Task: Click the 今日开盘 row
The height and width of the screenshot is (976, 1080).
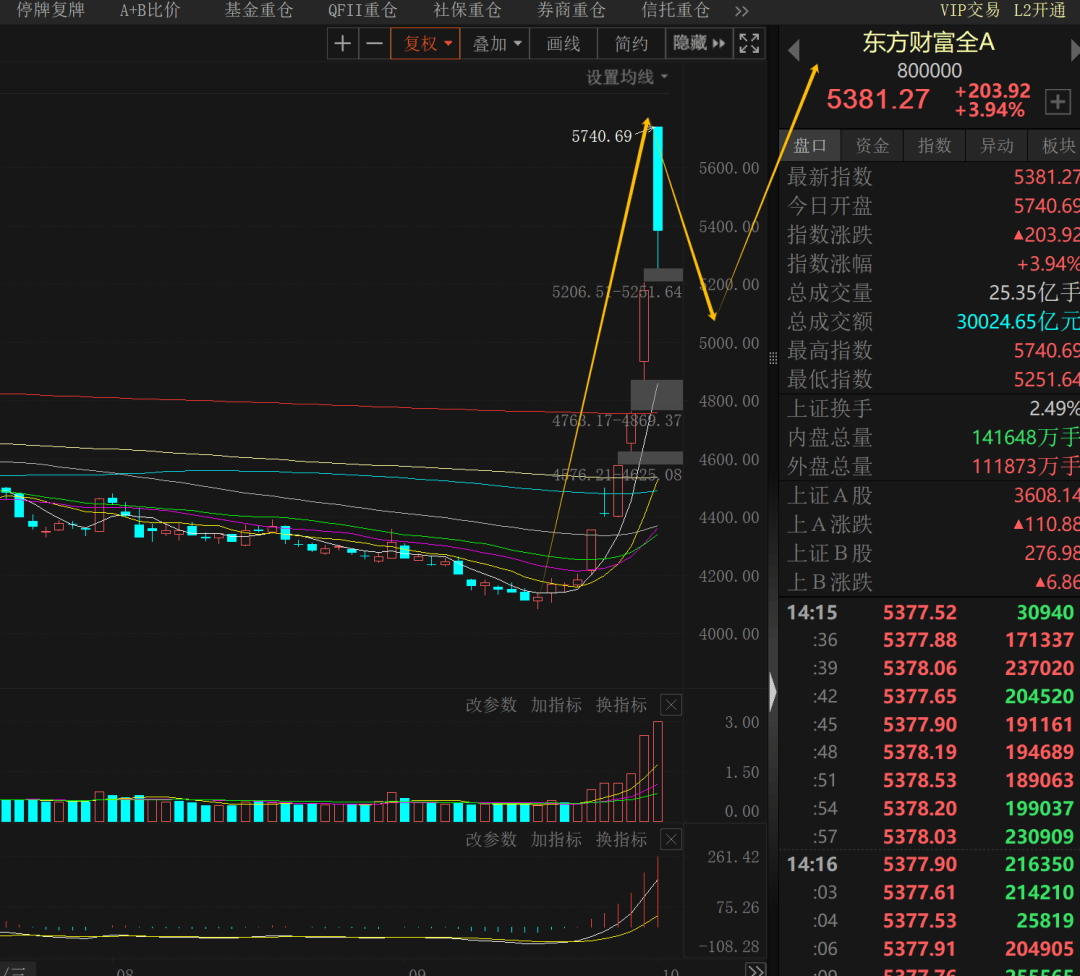Action: (930, 206)
